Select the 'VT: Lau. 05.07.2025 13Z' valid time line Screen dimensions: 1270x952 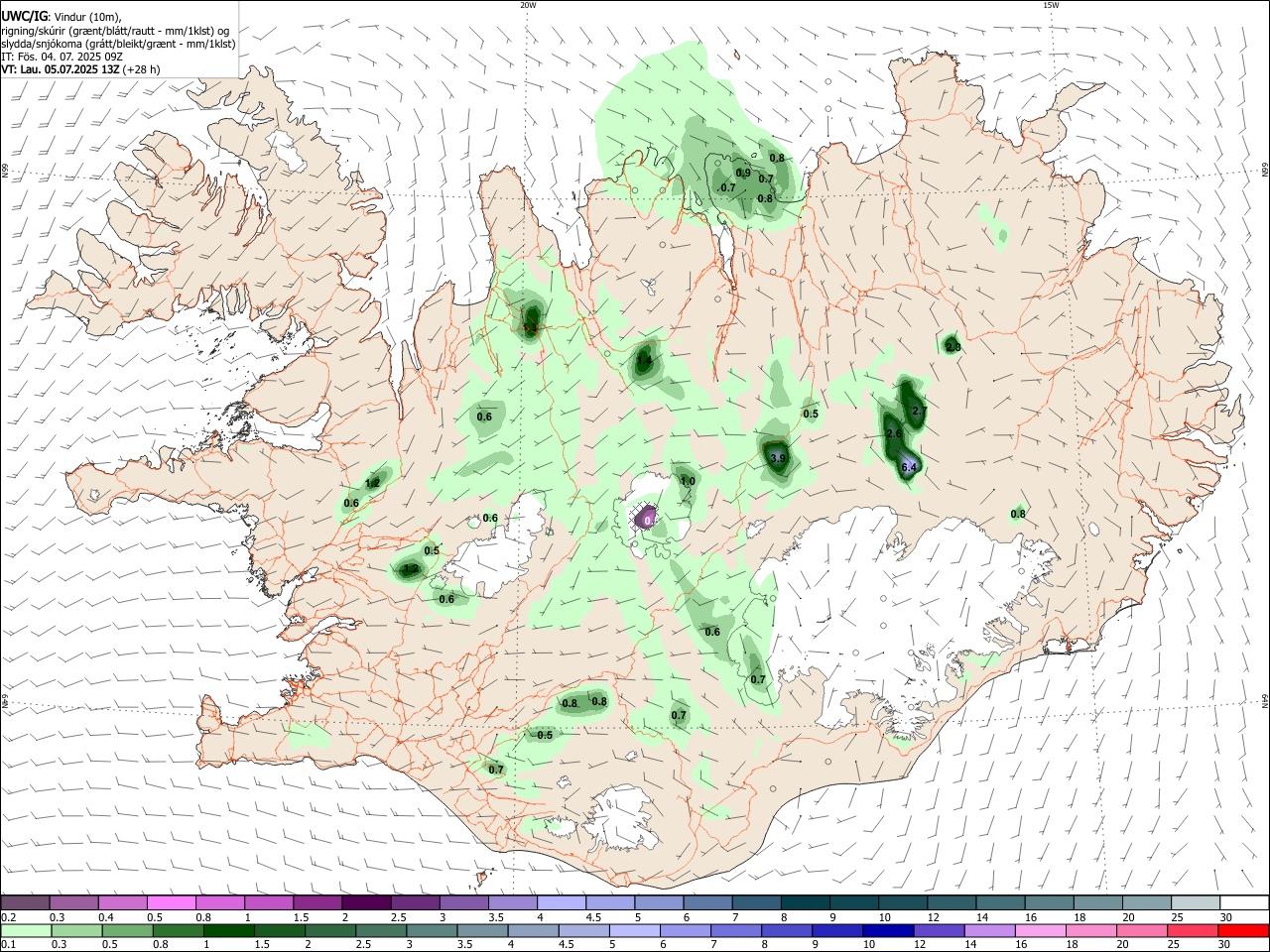coord(79,70)
